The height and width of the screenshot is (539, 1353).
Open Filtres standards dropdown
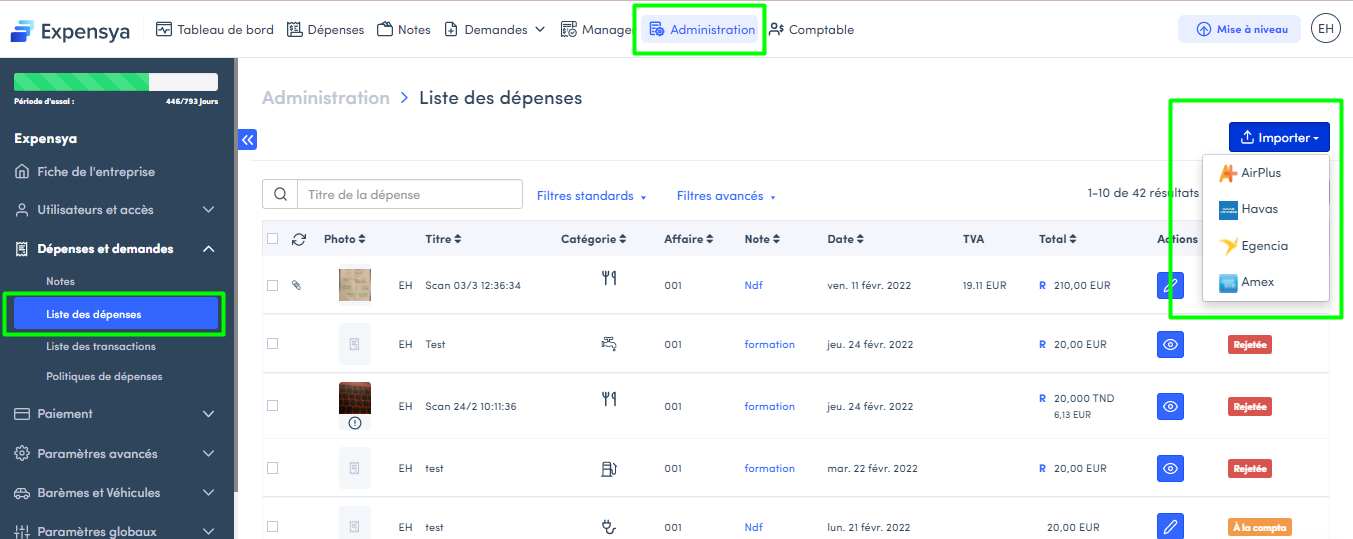592,196
